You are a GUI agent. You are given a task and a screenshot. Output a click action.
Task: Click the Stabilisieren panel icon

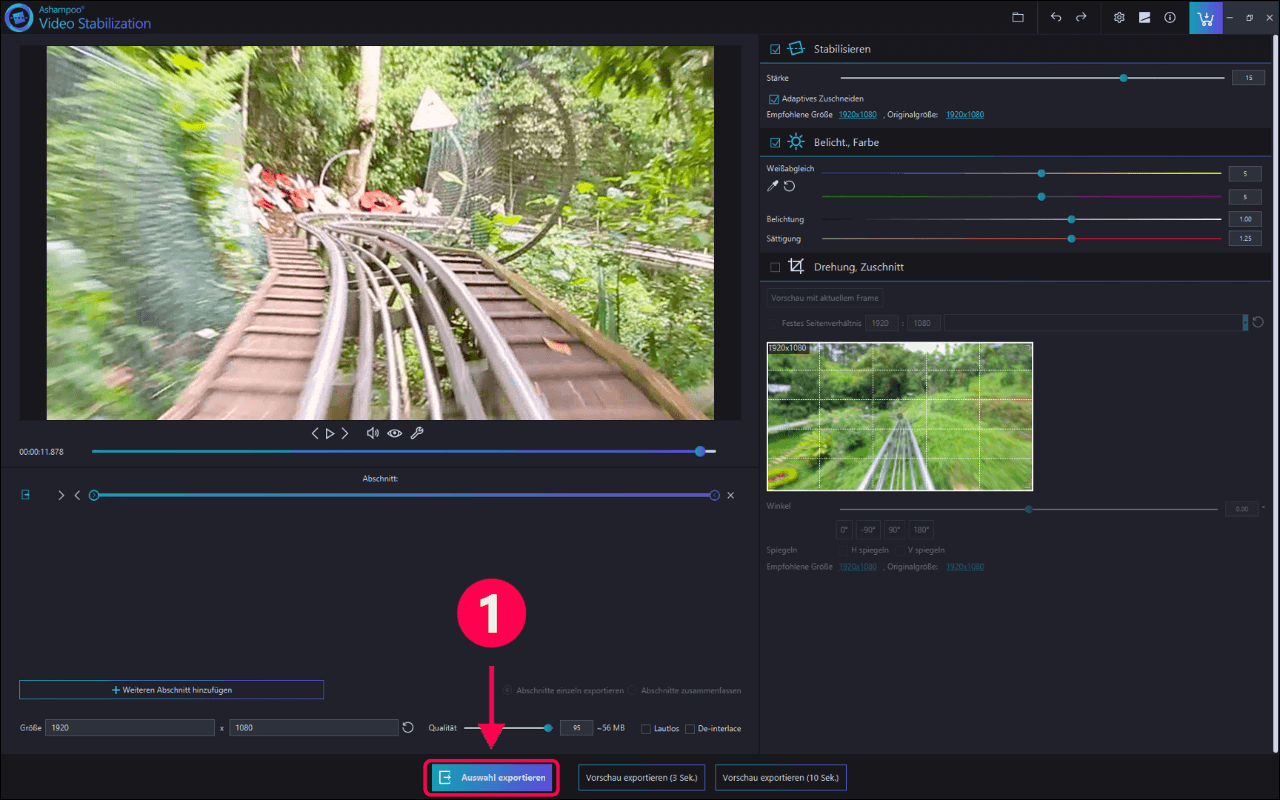796,48
